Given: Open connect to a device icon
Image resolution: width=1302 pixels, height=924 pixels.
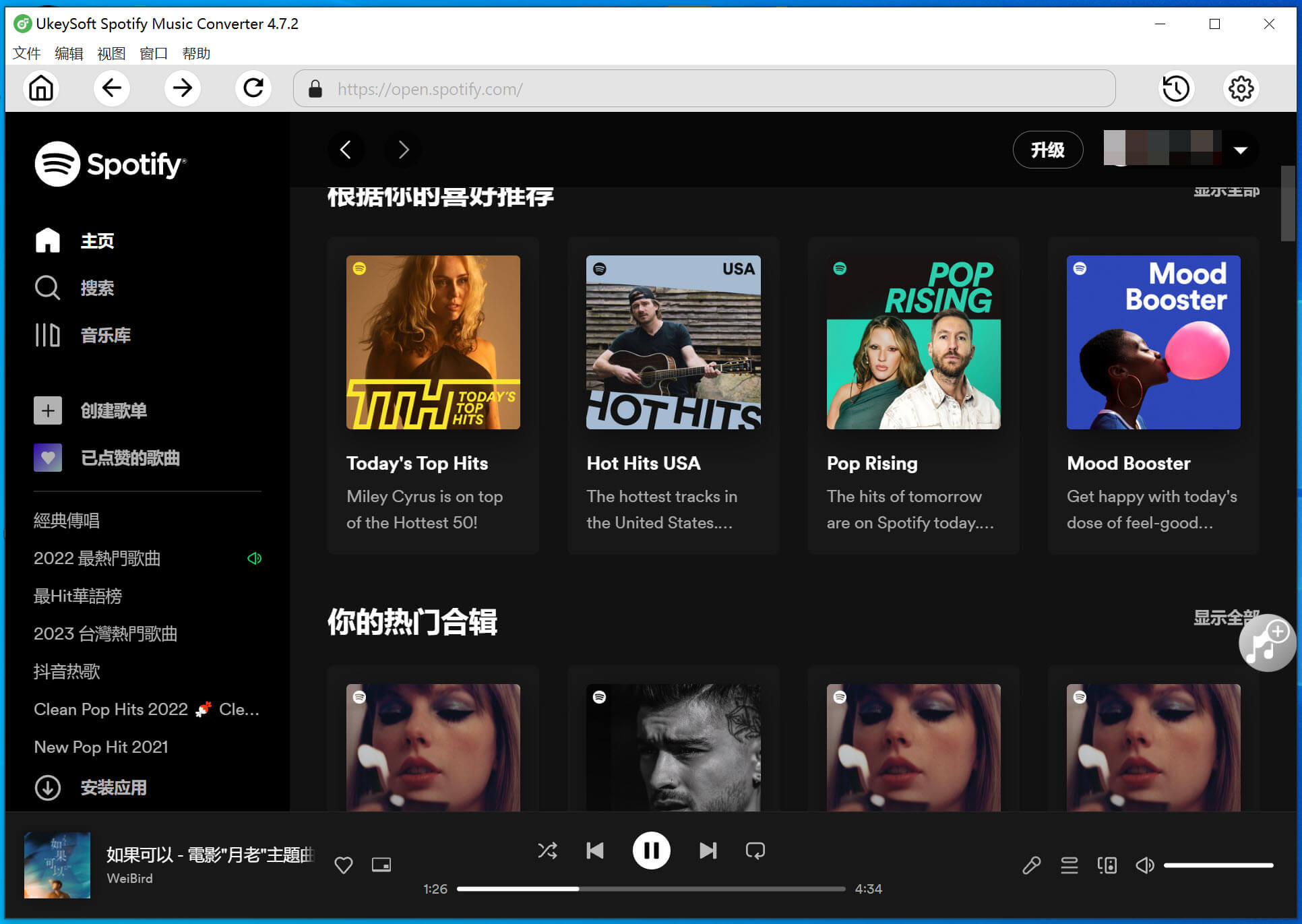Looking at the screenshot, I should pyautogui.click(x=1107, y=865).
